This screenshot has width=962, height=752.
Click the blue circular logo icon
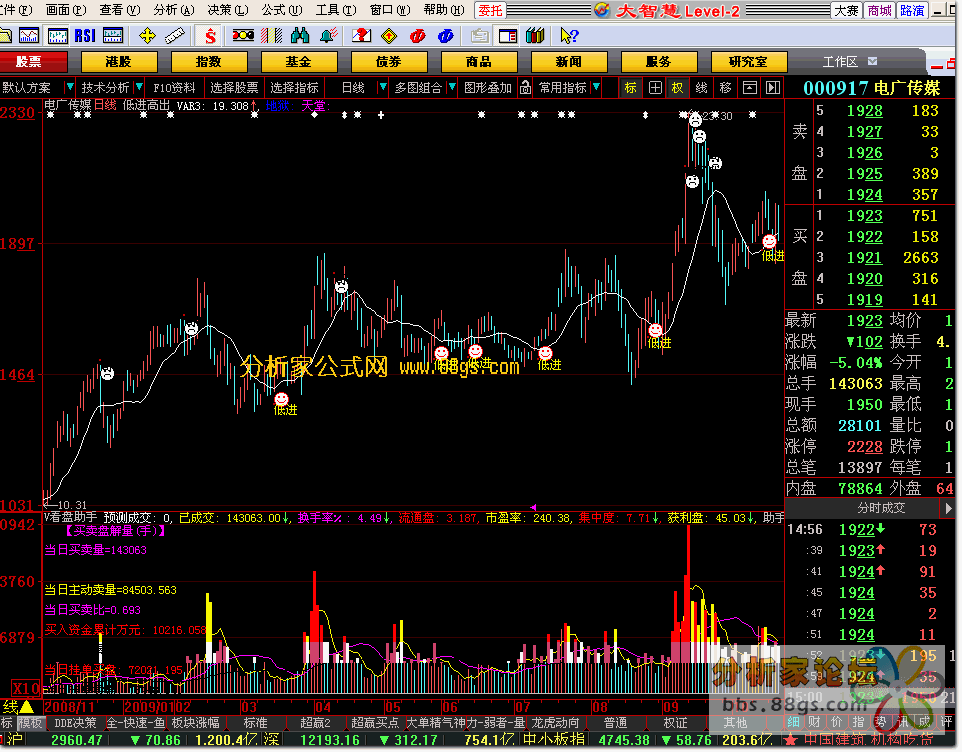445,36
